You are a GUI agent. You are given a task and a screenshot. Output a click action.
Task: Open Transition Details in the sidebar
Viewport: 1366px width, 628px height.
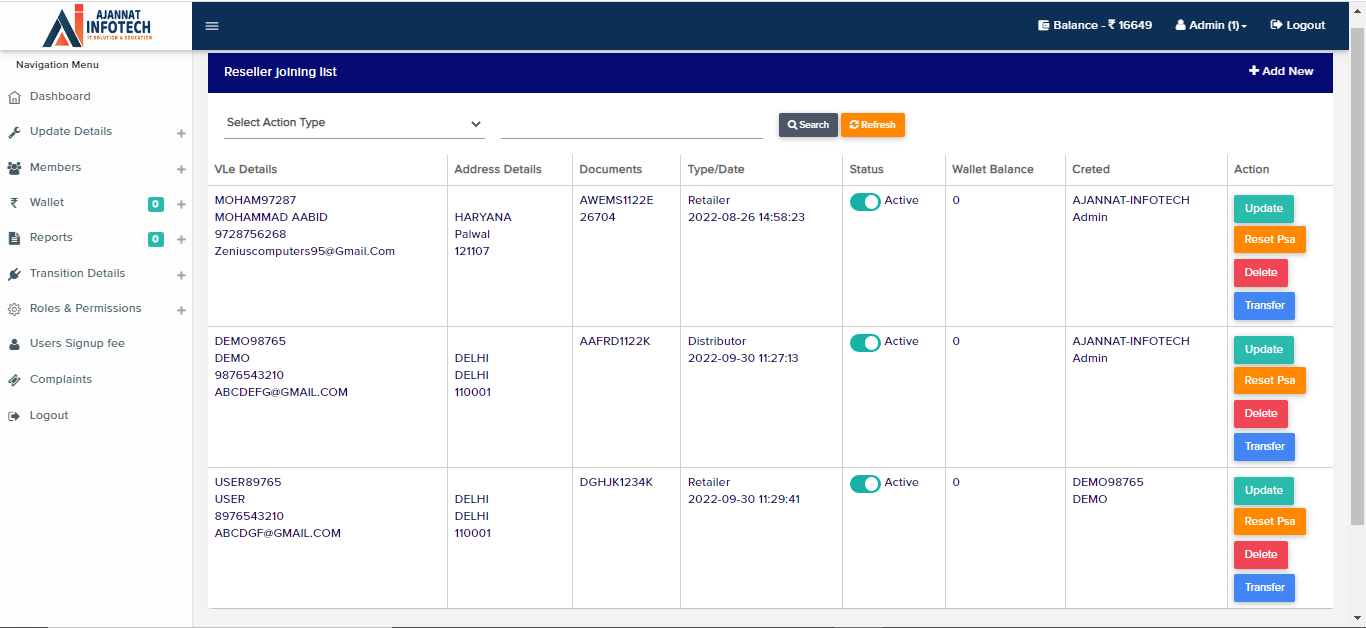click(x=77, y=274)
